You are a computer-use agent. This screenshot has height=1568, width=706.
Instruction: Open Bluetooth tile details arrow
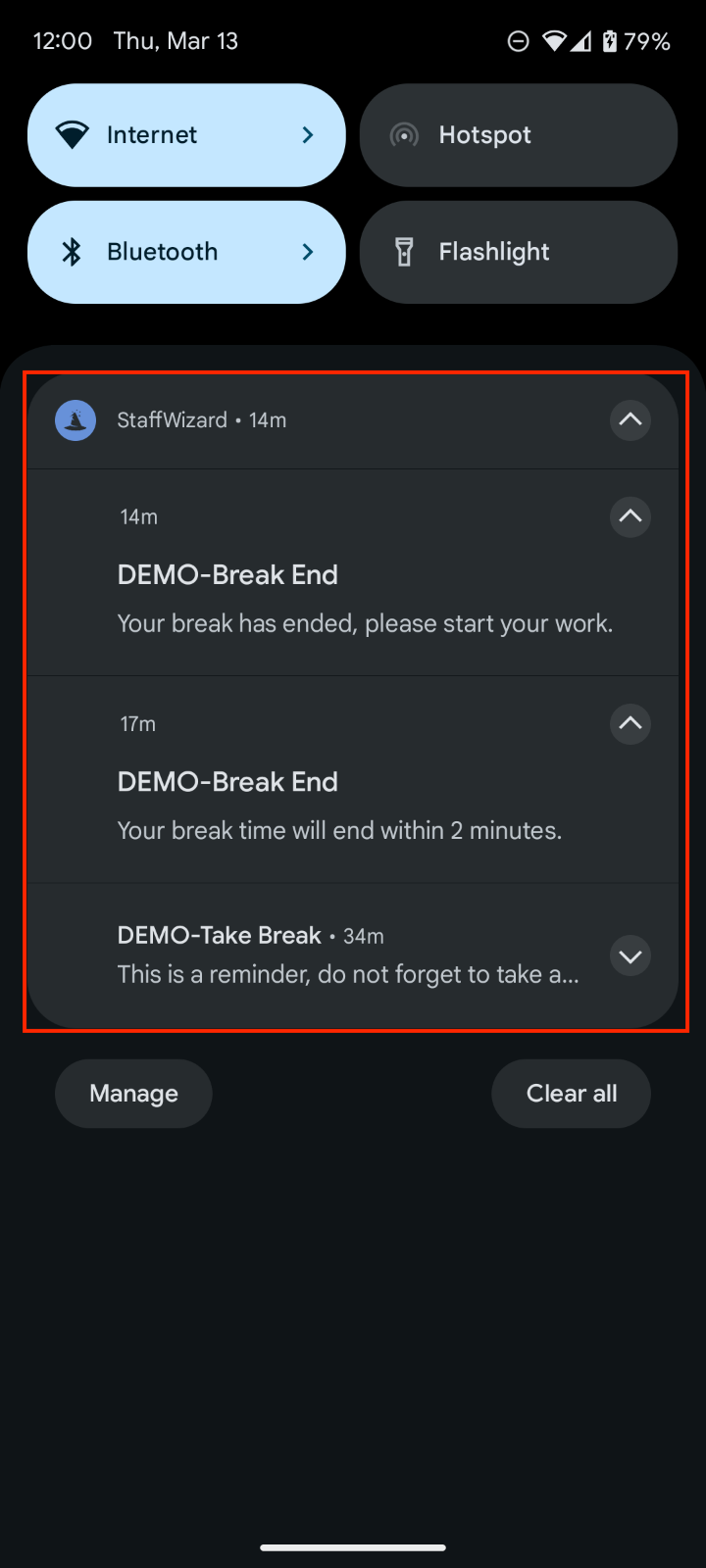(x=308, y=252)
